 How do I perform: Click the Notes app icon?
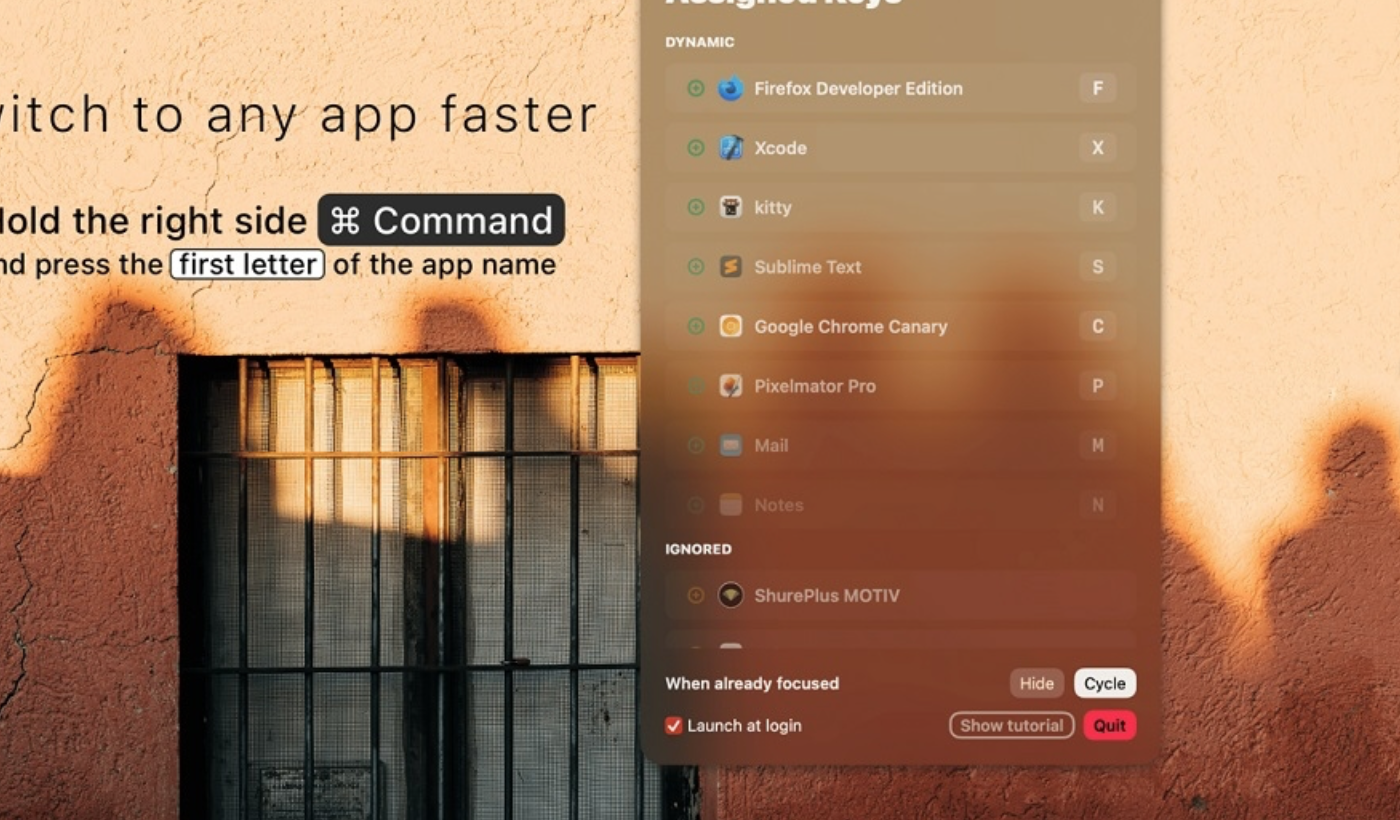coord(731,505)
